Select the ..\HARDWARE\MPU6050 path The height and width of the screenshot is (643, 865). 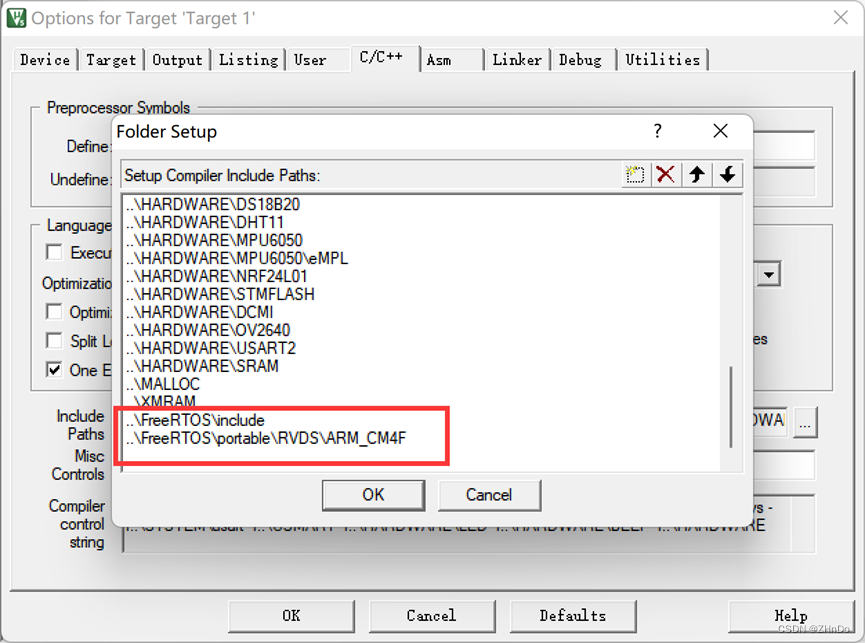tap(214, 240)
